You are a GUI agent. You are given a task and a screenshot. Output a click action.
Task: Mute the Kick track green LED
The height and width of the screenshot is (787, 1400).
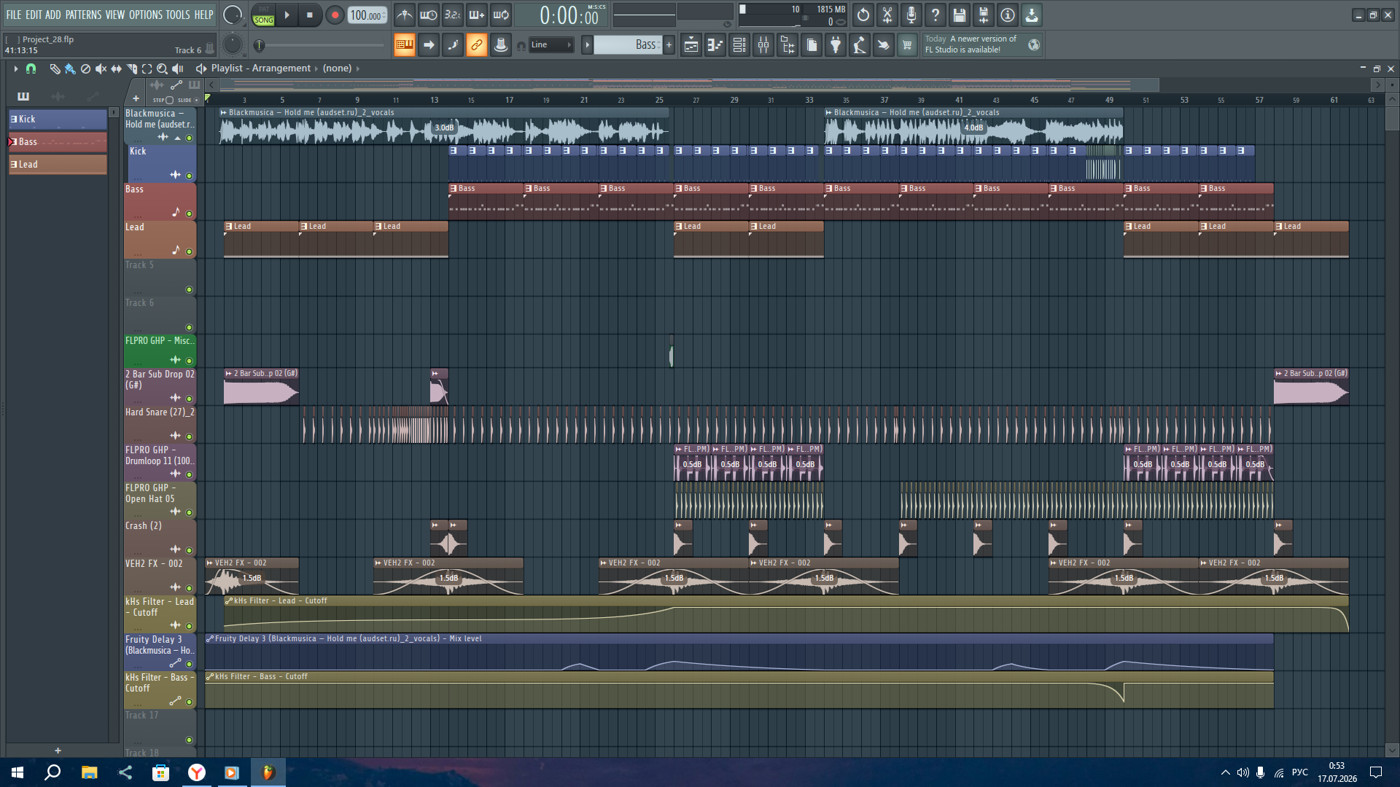(189, 176)
